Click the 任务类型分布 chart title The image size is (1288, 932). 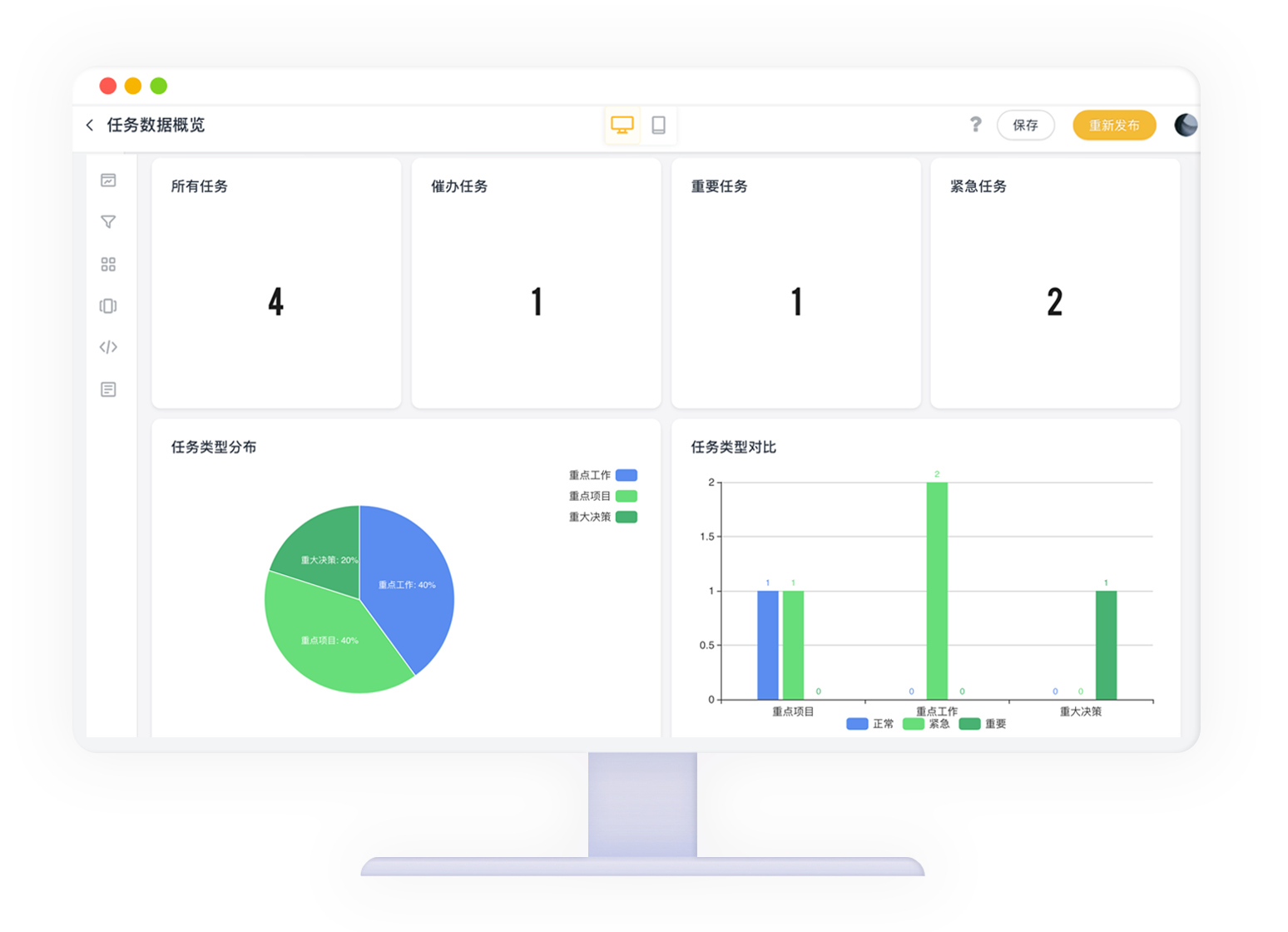(214, 447)
